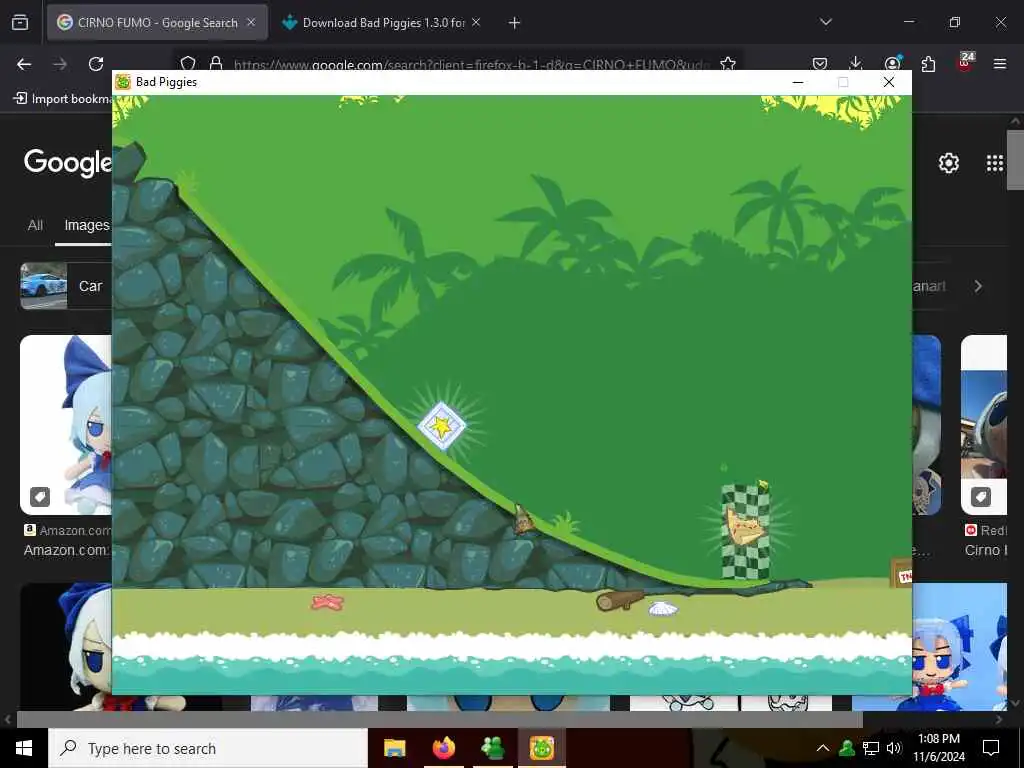
Task: Open a new Firefox tab
Action: (515, 23)
